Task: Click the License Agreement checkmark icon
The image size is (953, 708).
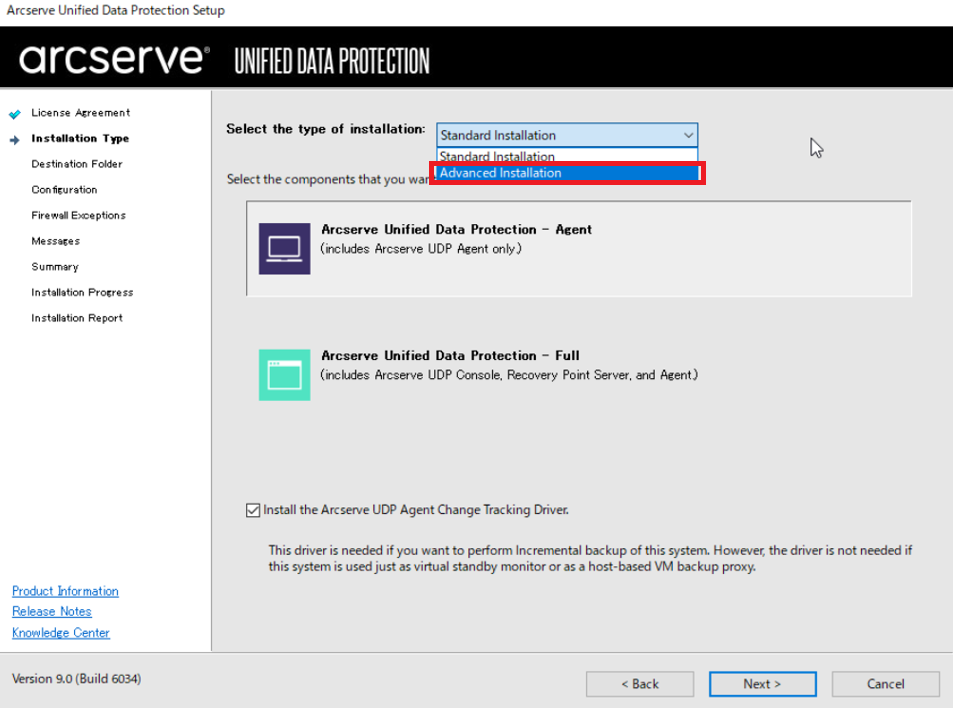Action: [15, 114]
